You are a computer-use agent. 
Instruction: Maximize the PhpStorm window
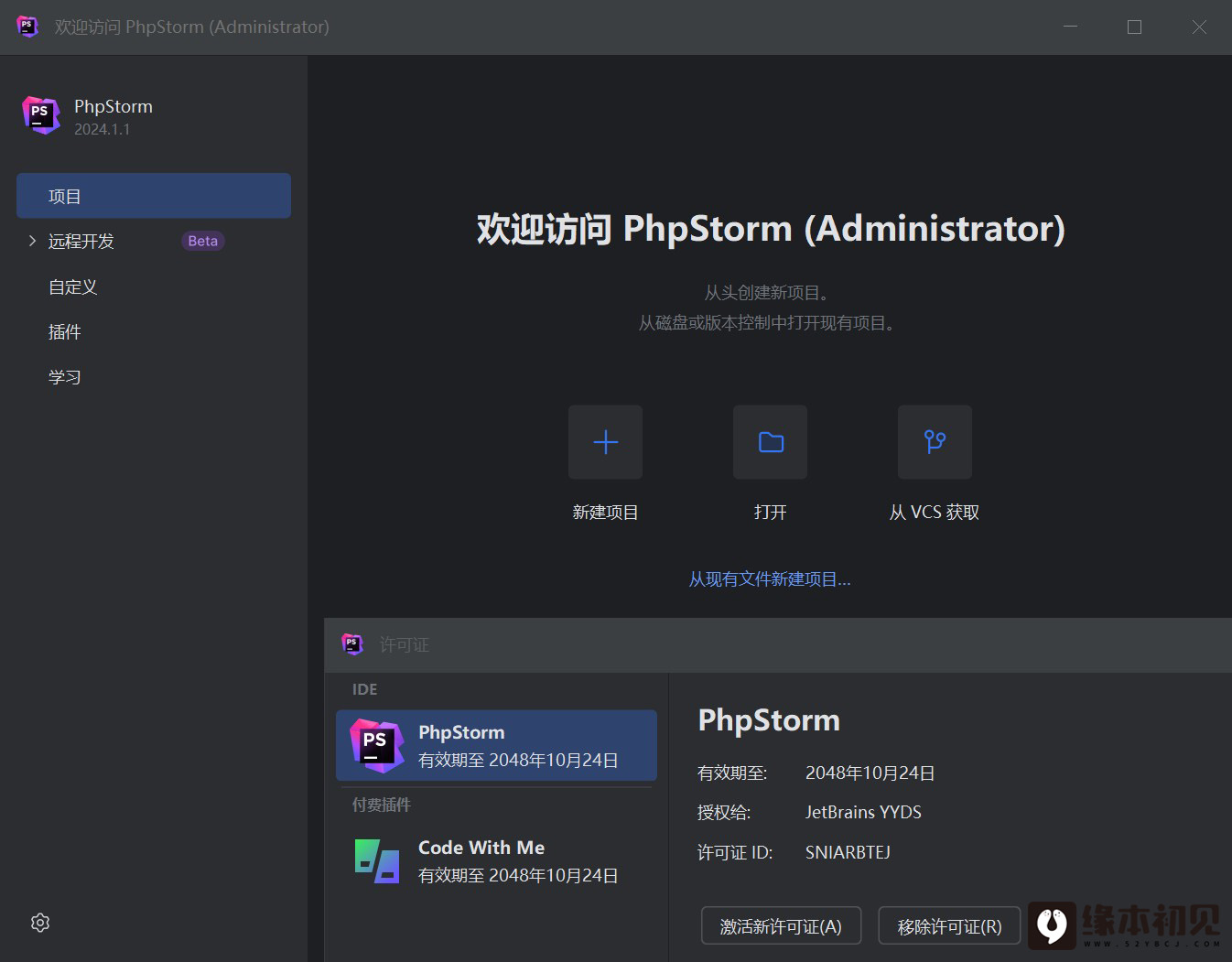(x=1134, y=27)
